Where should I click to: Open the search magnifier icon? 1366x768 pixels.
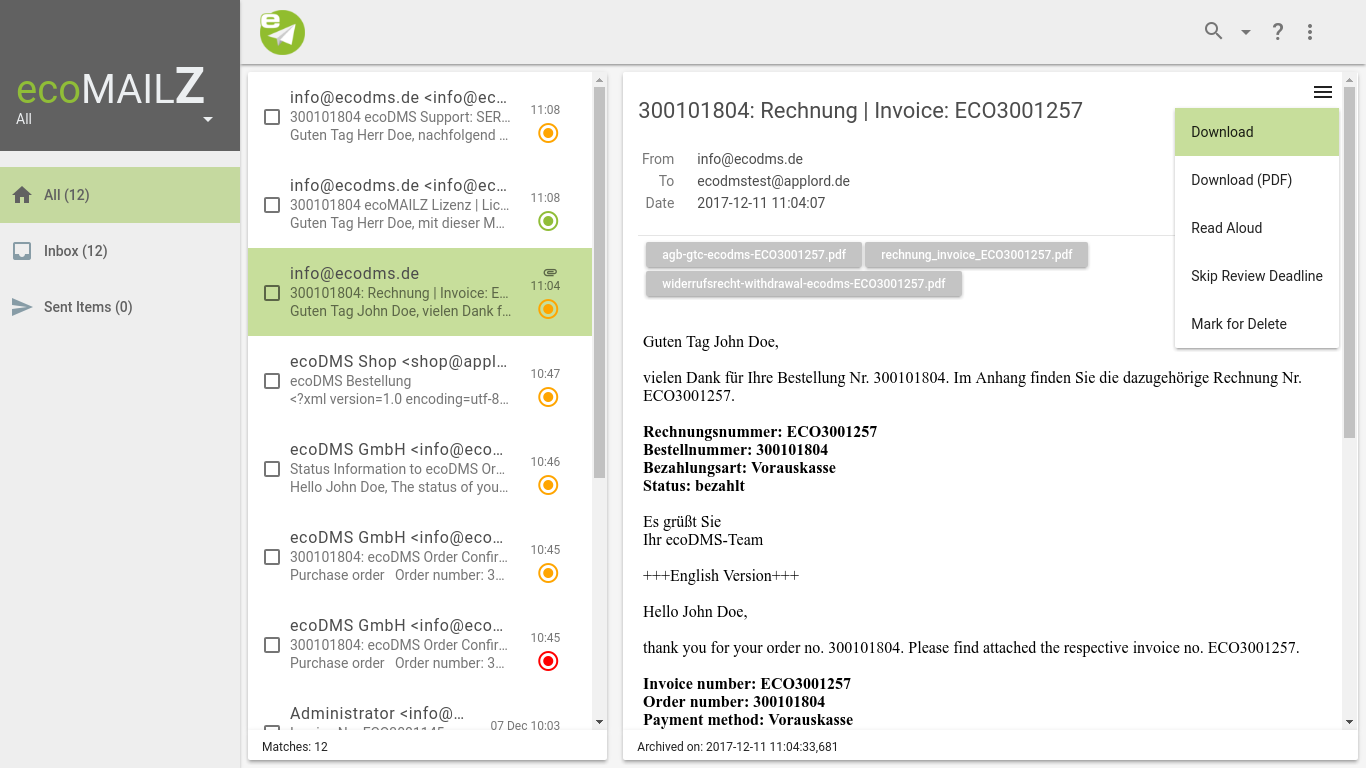[x=1213, y=31]
